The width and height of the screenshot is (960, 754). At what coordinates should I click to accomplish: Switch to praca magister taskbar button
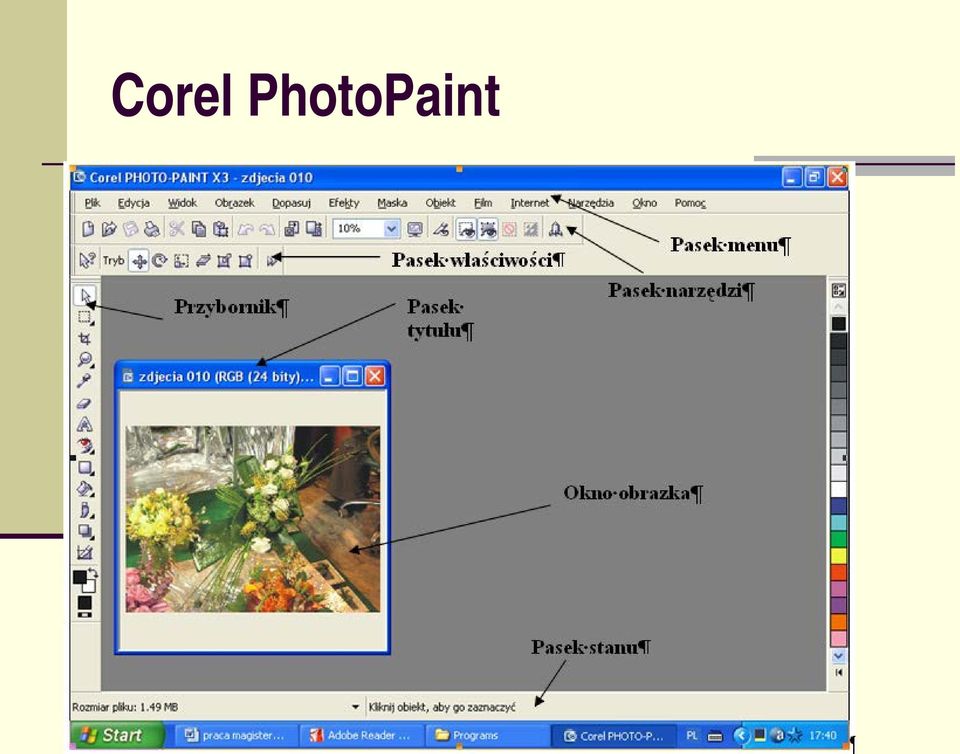click(x=236, y=735)
